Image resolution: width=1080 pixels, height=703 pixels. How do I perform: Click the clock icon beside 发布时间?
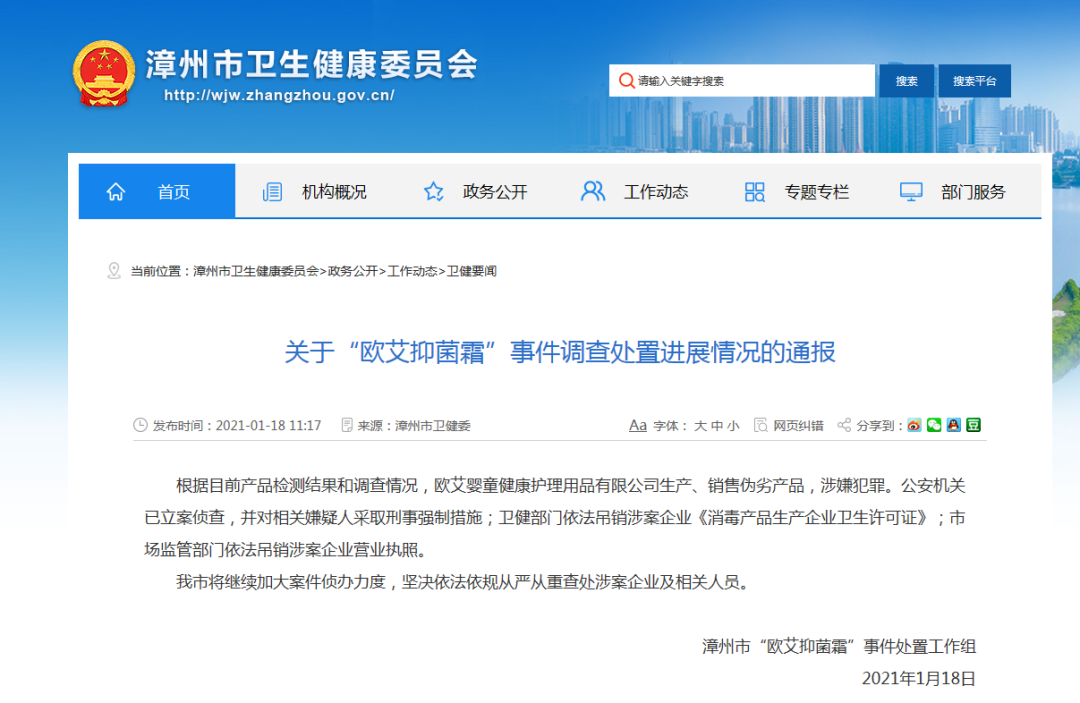click(x=140, y=425)
